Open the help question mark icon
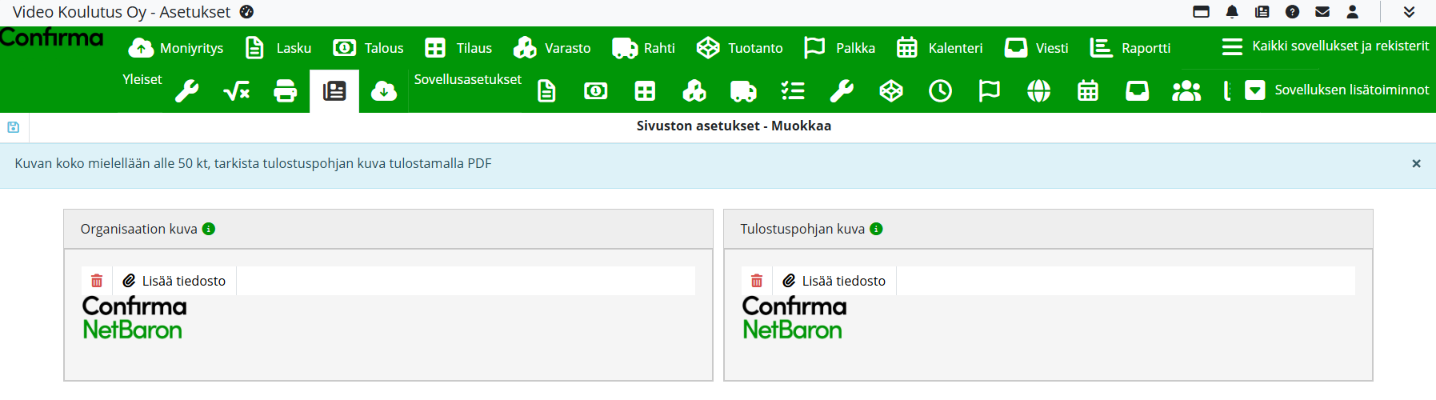Image resolution: width=1436 pixels, height=400 pixels. (1292, 12)
